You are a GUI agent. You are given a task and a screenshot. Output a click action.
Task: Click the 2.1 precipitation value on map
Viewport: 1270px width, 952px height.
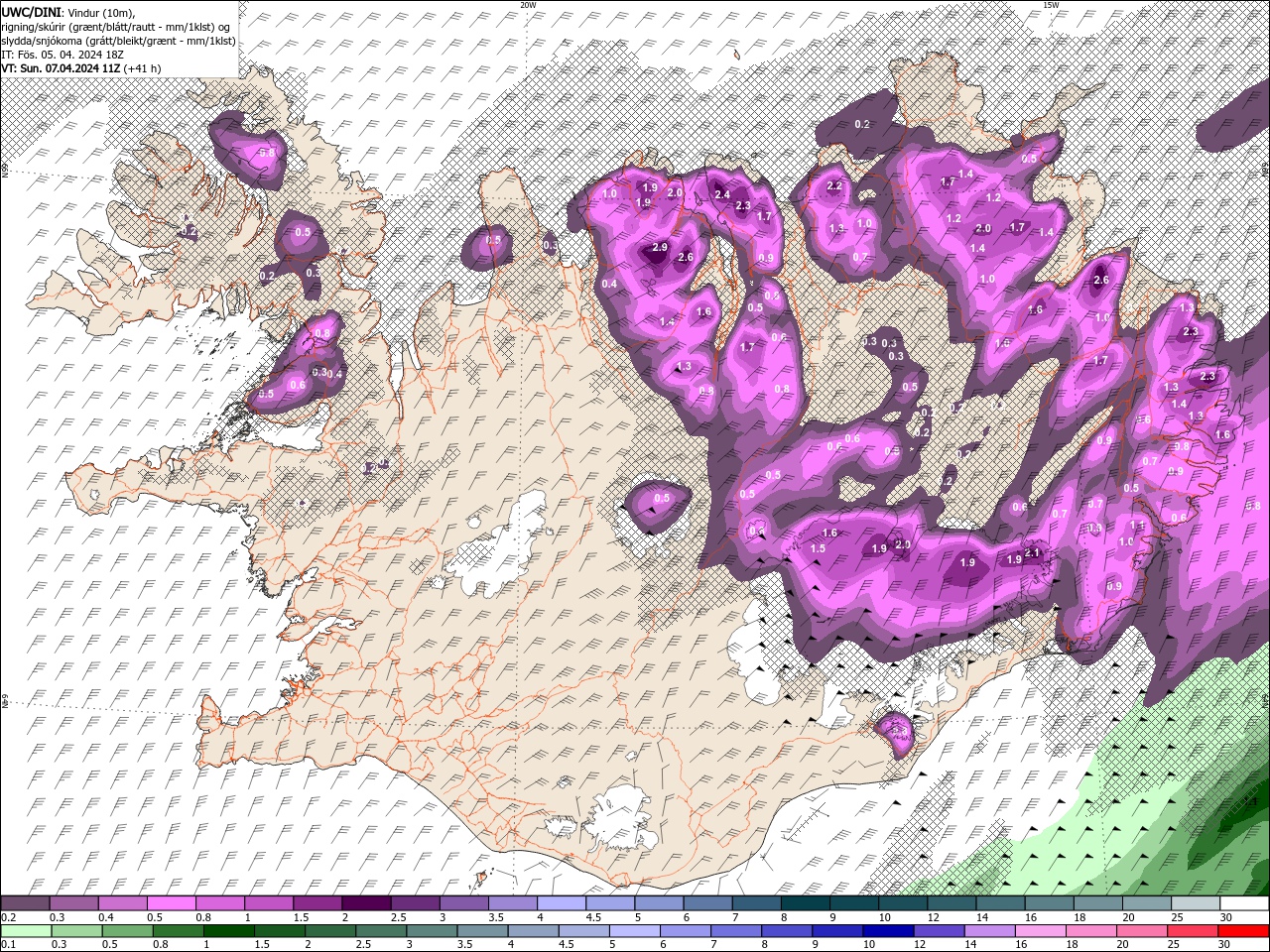tap(1032, 553)
